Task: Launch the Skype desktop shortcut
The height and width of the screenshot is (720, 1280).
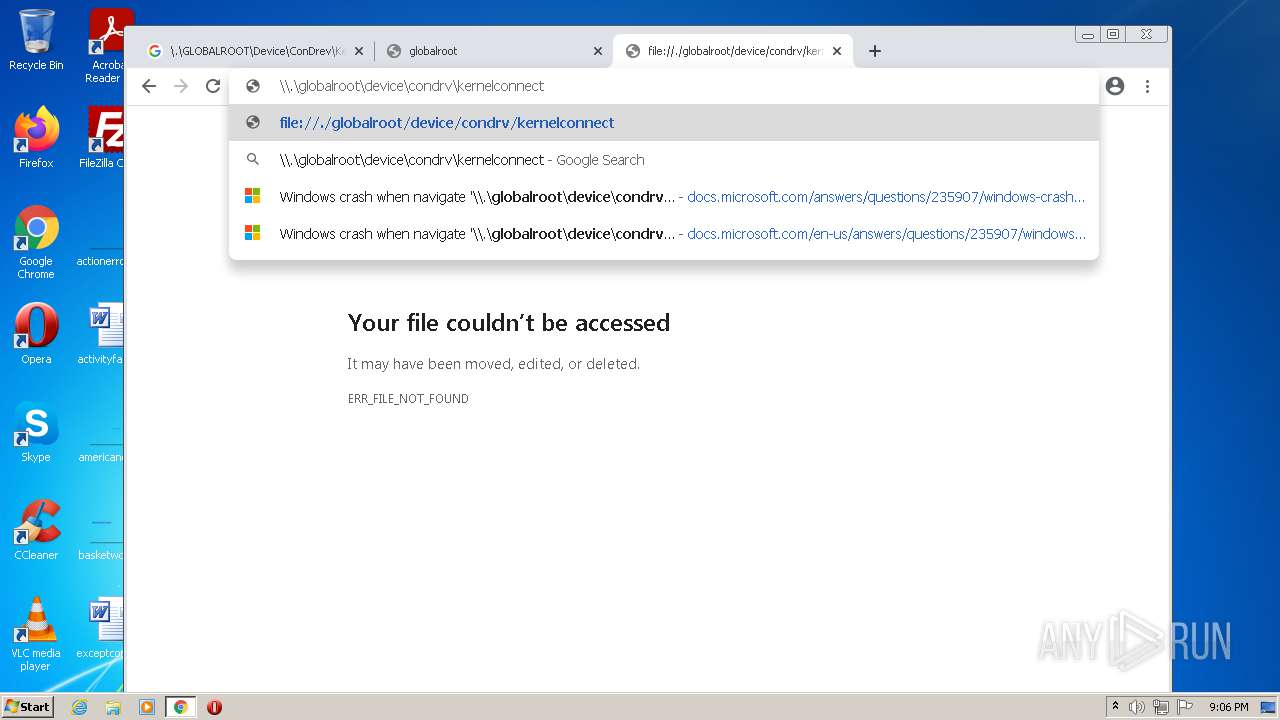Action: (x=36, y=431)
